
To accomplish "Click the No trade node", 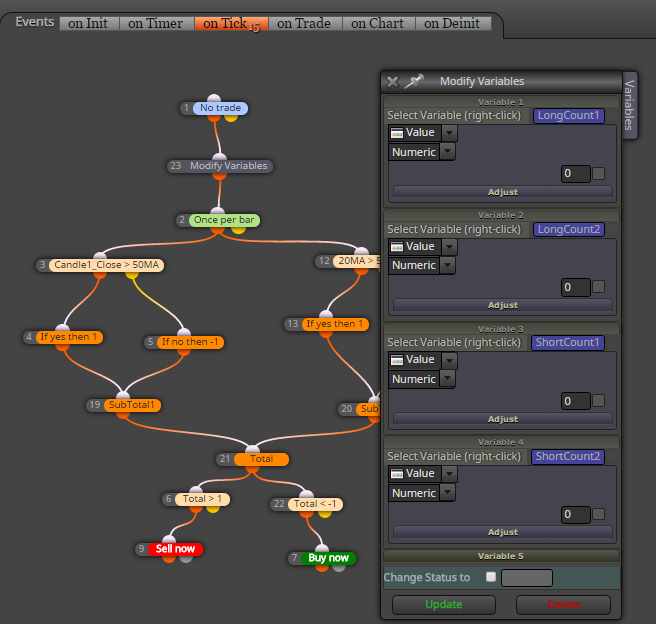I will point(220,108).
